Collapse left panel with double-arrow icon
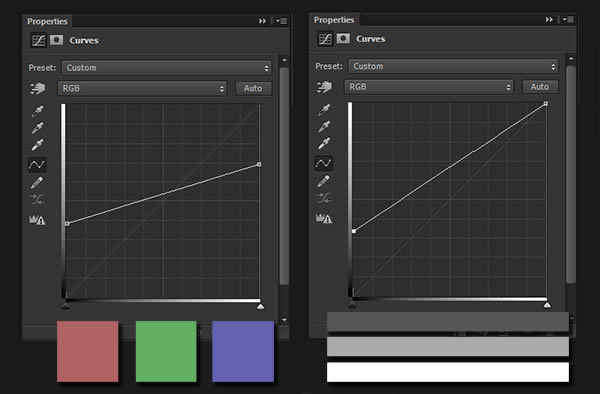The image size is (600, 394). pyautogui.click(x=262, y=21)
